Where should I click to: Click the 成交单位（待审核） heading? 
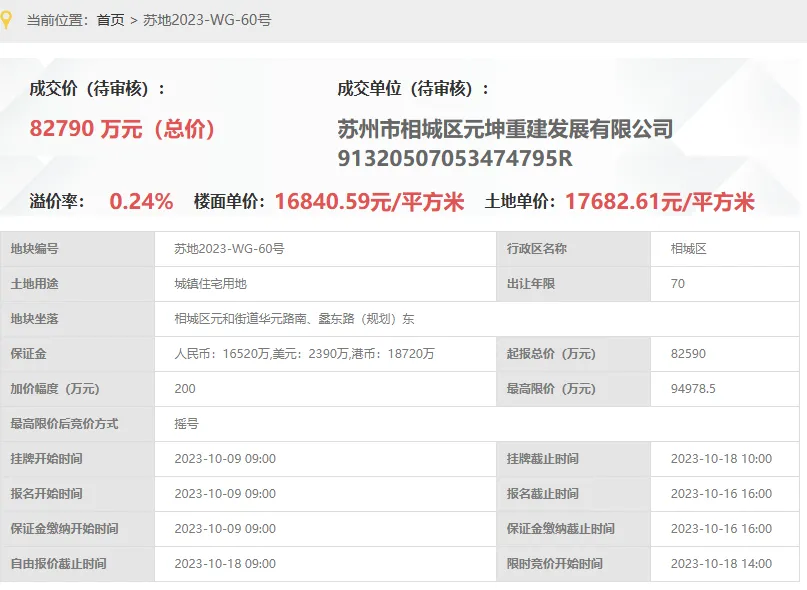(413, 89)
